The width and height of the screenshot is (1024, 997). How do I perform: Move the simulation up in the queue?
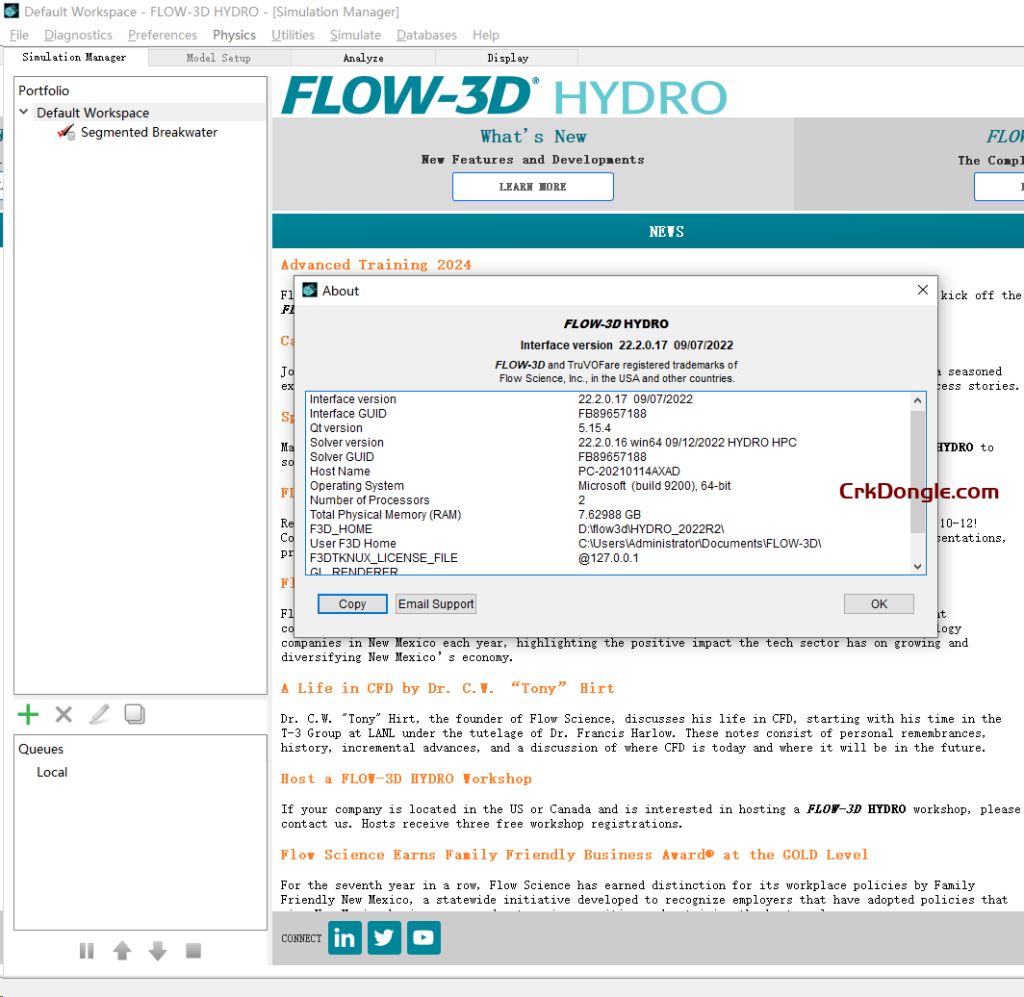coord(122,950)
